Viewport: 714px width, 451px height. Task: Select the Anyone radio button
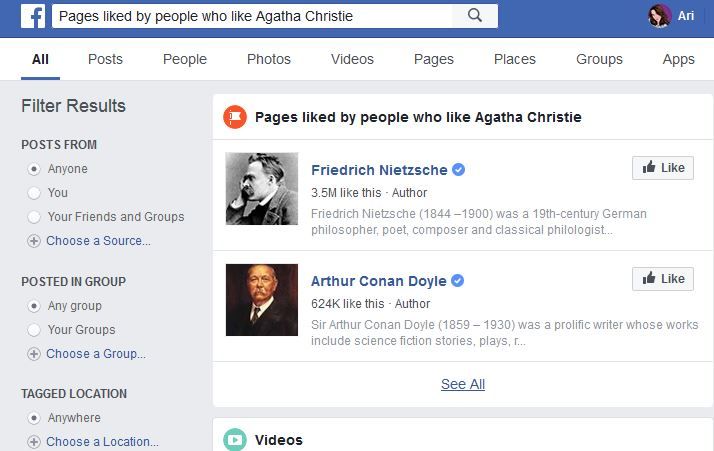click(x=34, y=169)
